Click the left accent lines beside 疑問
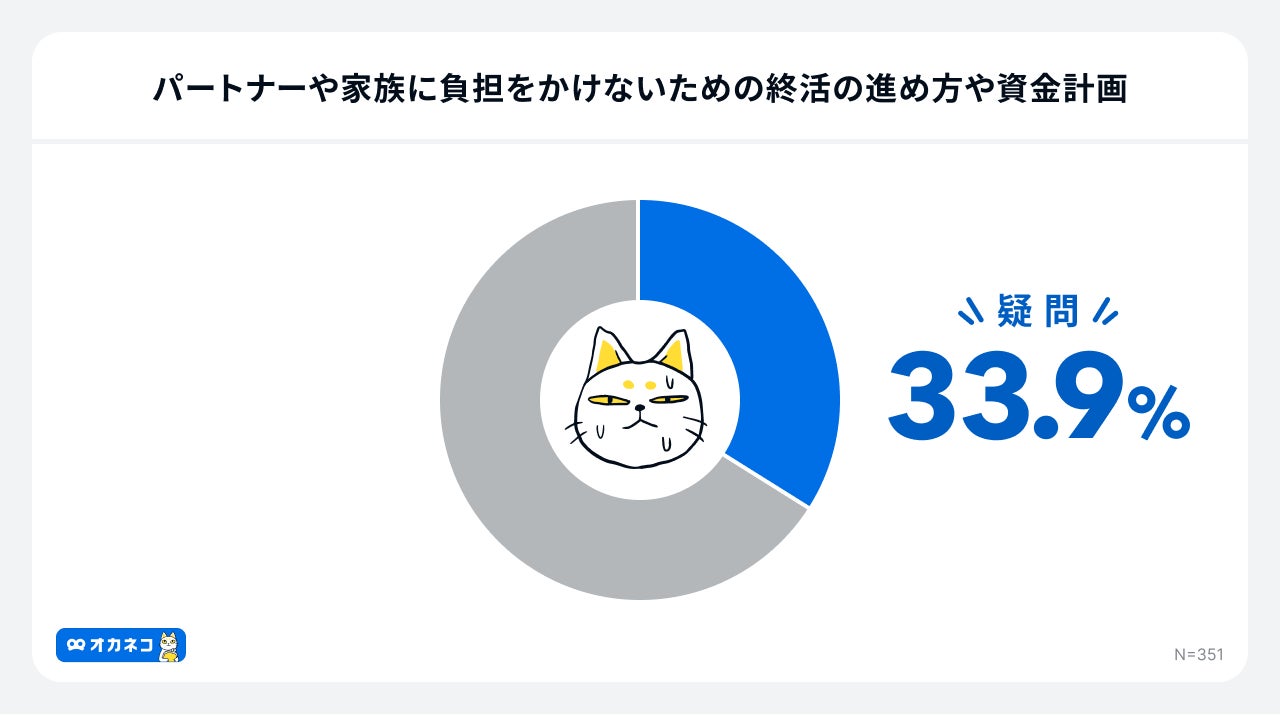 click(x=972, y=314)
